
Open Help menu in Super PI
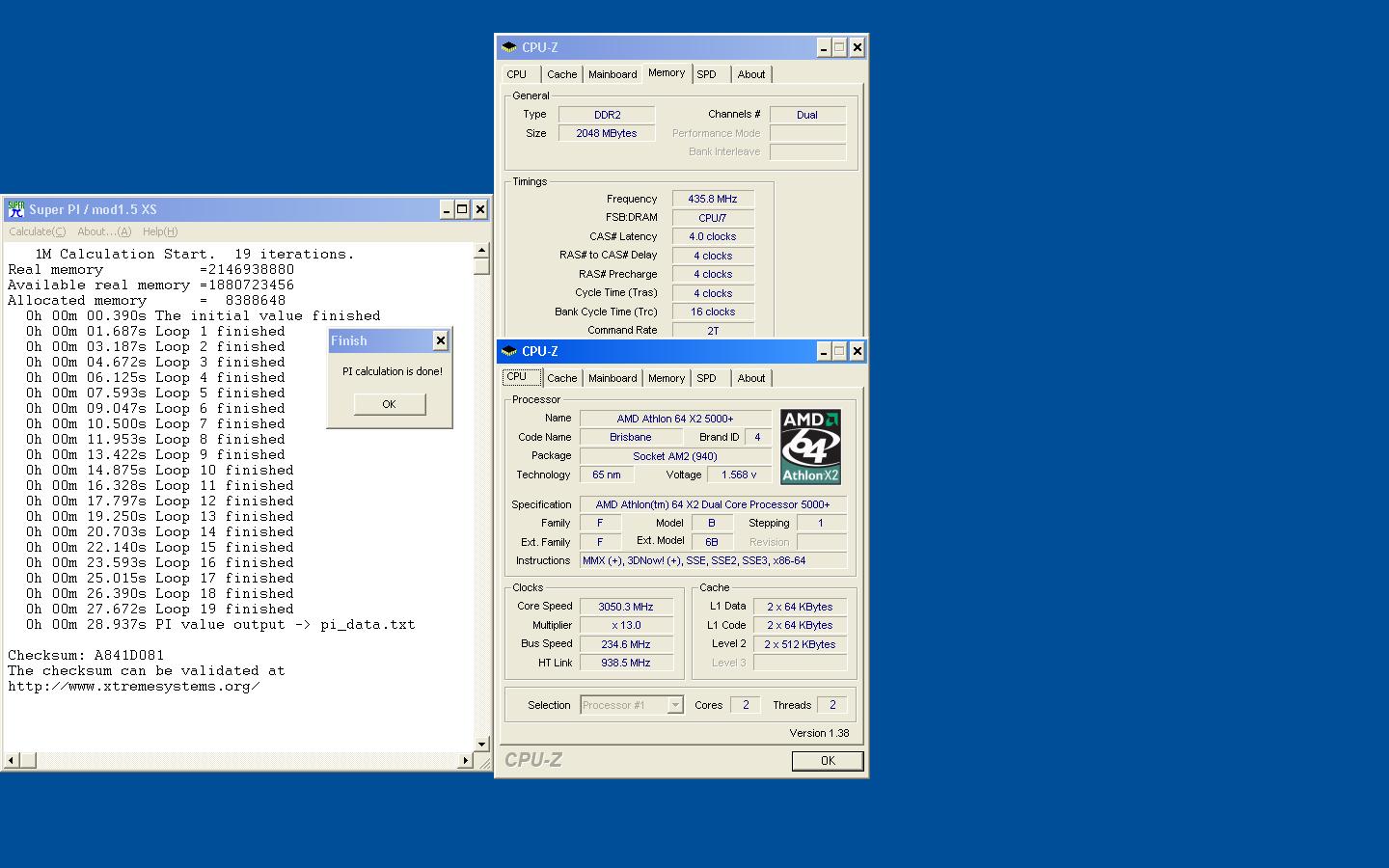(x=160, y=231)
